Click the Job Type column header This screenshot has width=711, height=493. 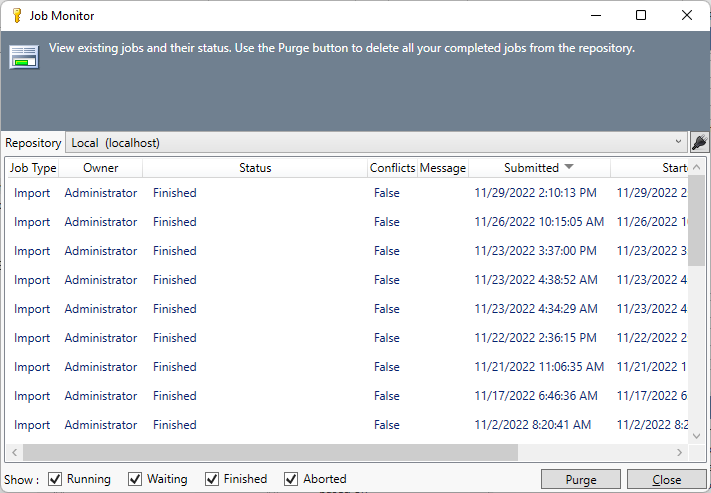33,168
